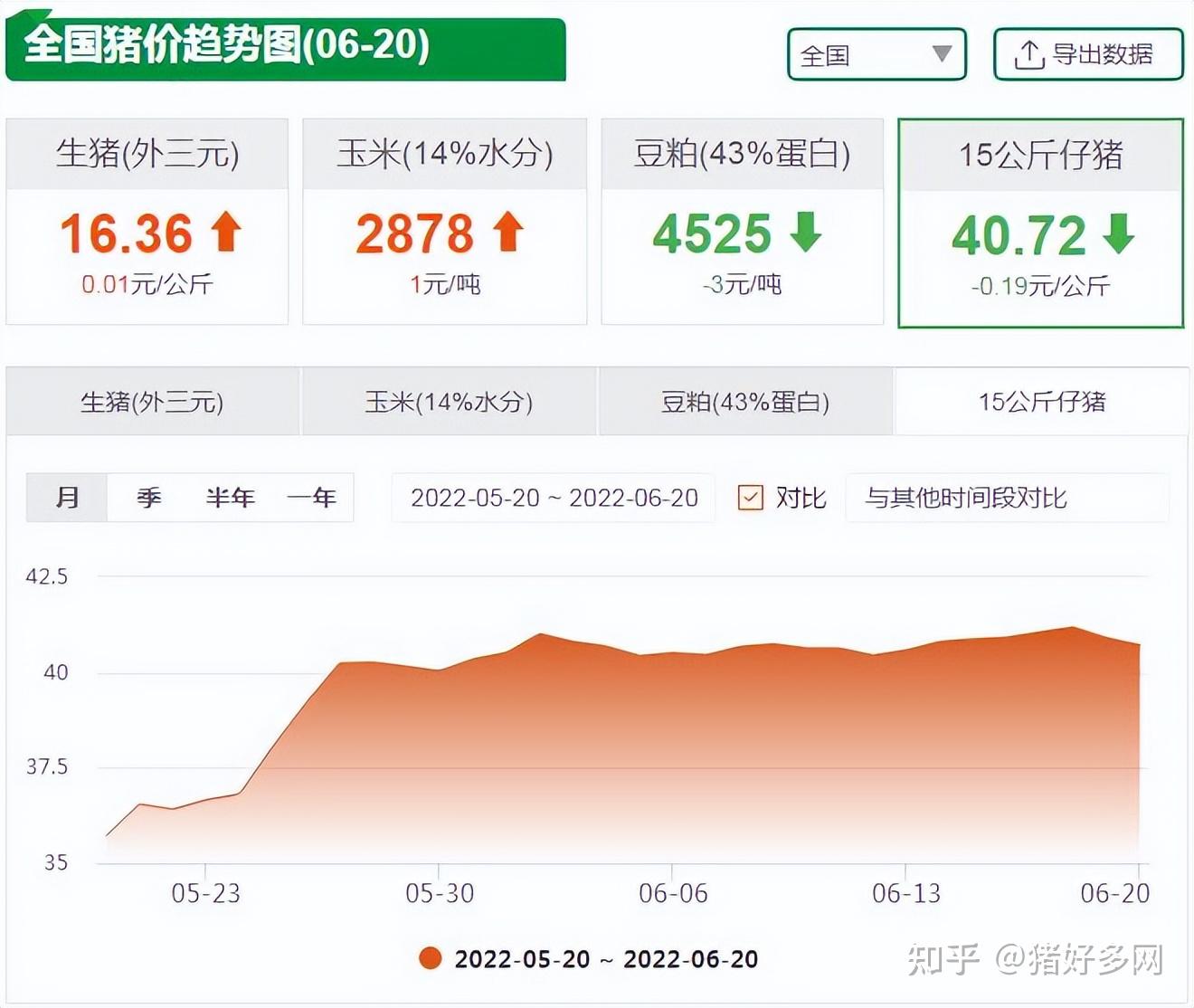Viewport: 1194px width, 1008px height.
Task: Expand the region dropdown arrow
Action: (942, 54)
